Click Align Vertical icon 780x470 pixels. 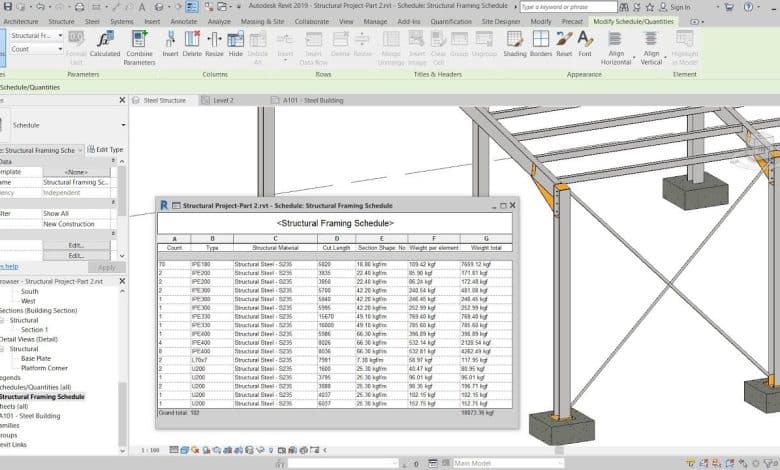tap(651, 39)
